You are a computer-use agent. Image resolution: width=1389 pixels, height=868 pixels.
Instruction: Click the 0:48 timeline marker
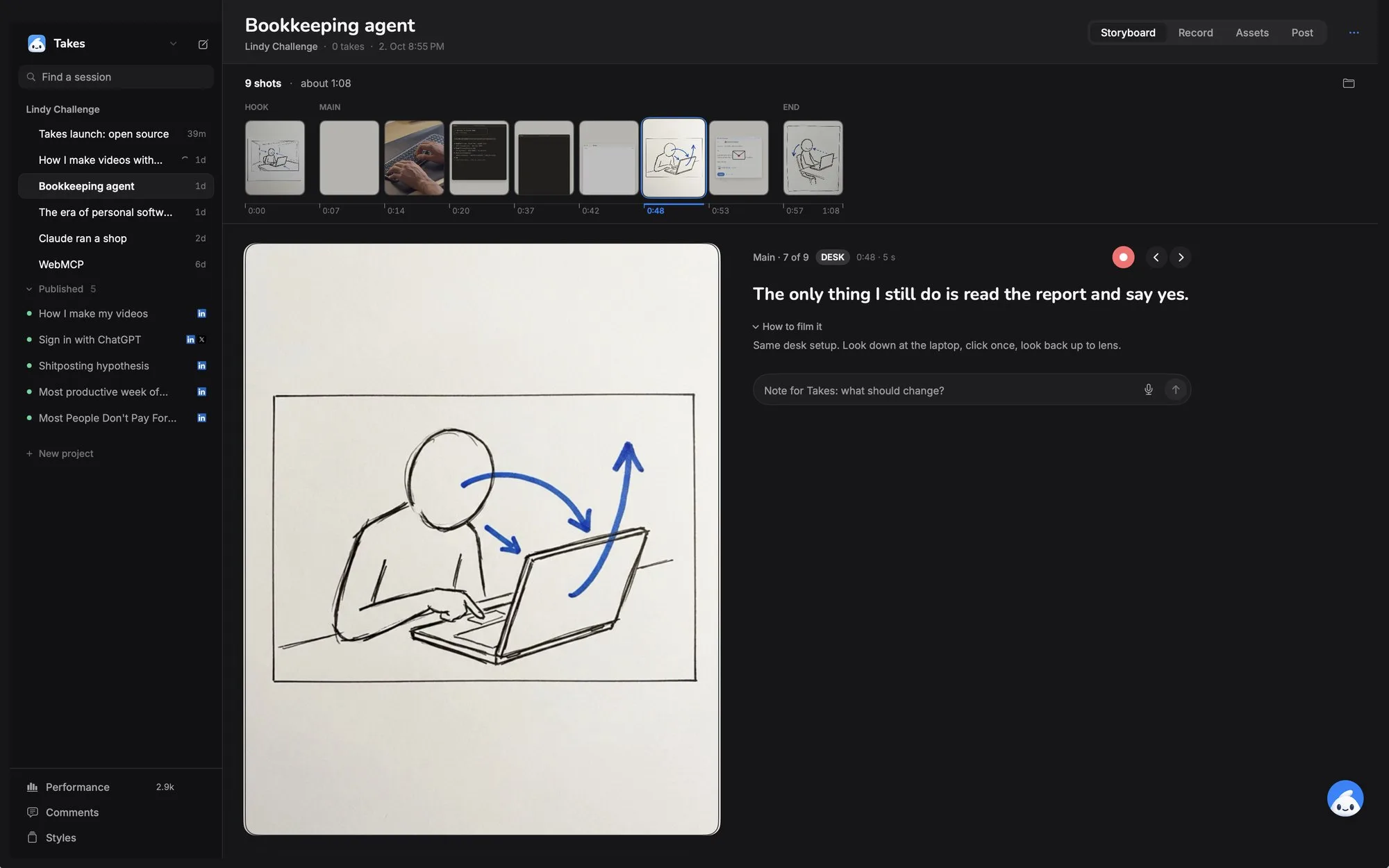pyautogui.click(x=655, y=210)
